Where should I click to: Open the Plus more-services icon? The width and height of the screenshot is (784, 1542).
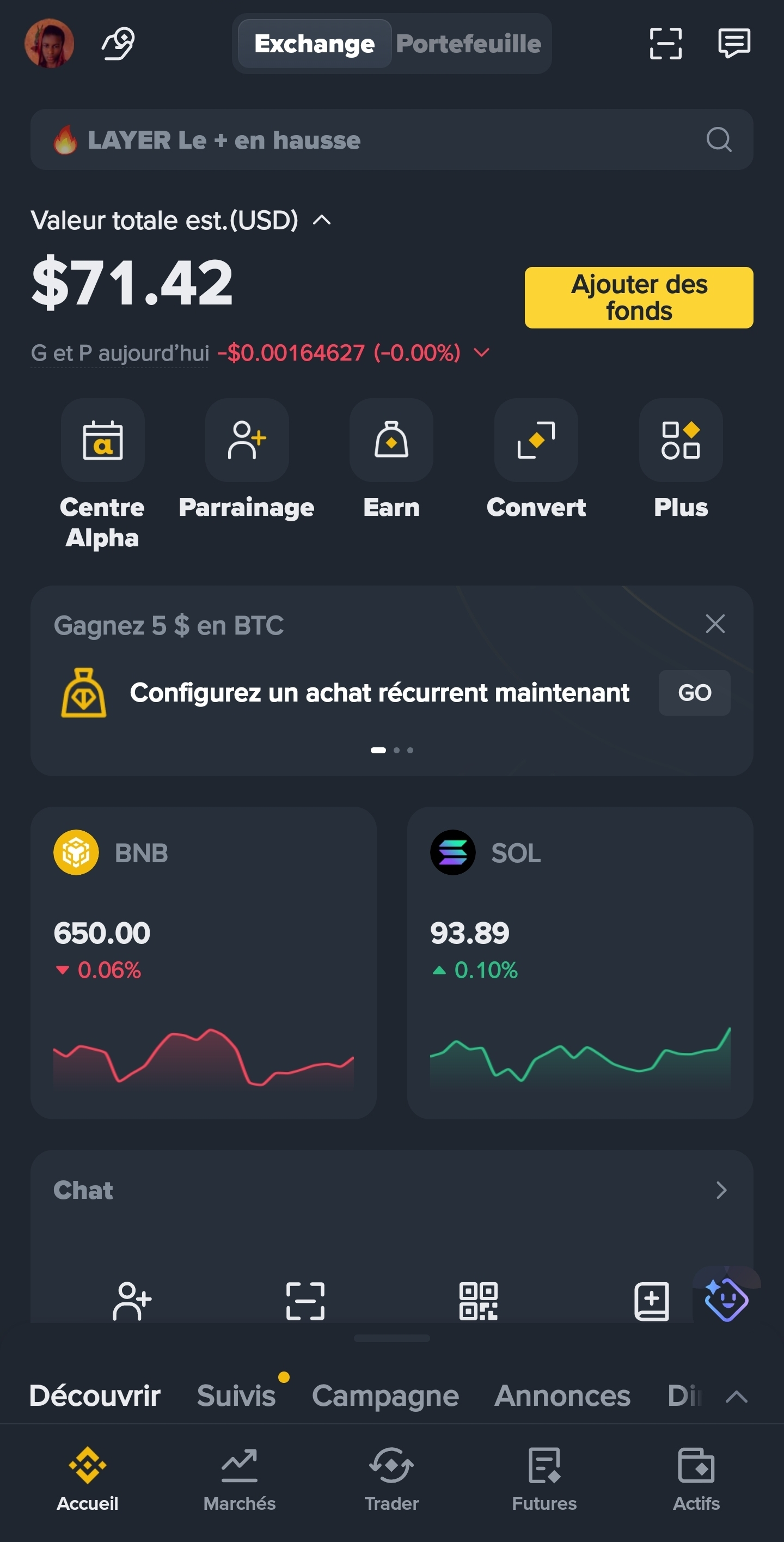tap(681, 440)
